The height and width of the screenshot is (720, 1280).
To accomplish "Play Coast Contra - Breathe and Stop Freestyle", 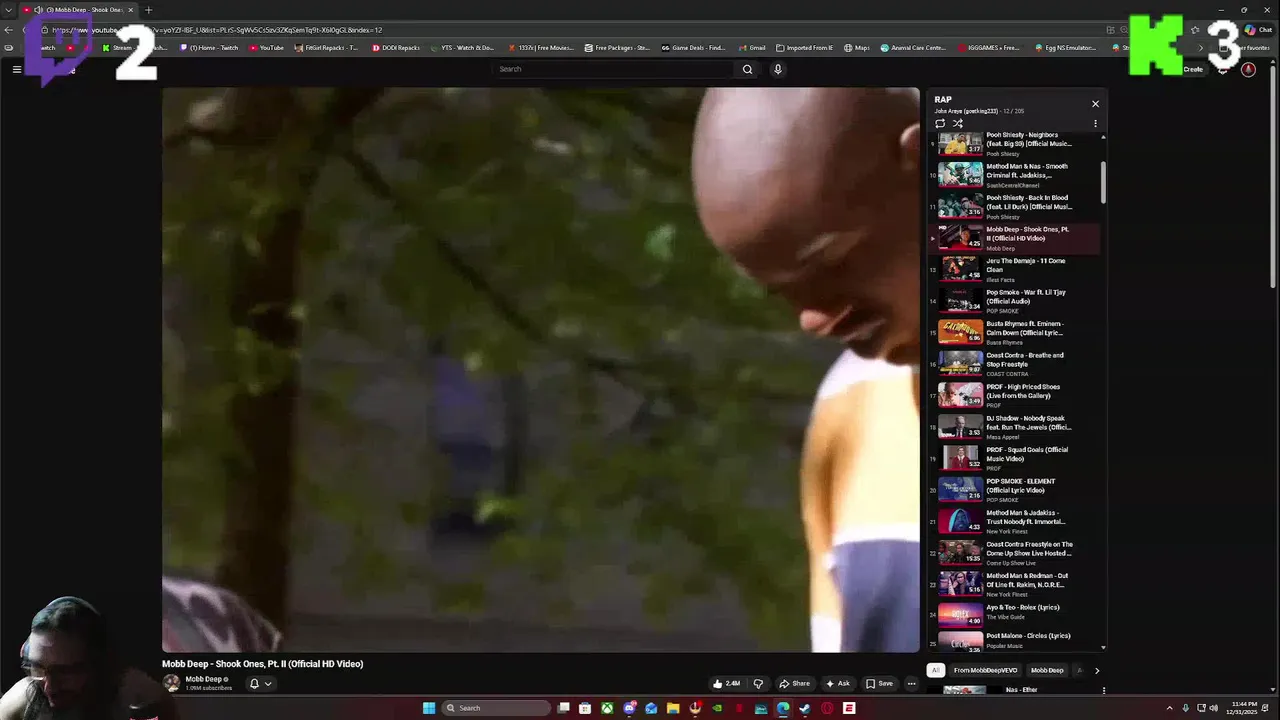I will coord(1015,364).
